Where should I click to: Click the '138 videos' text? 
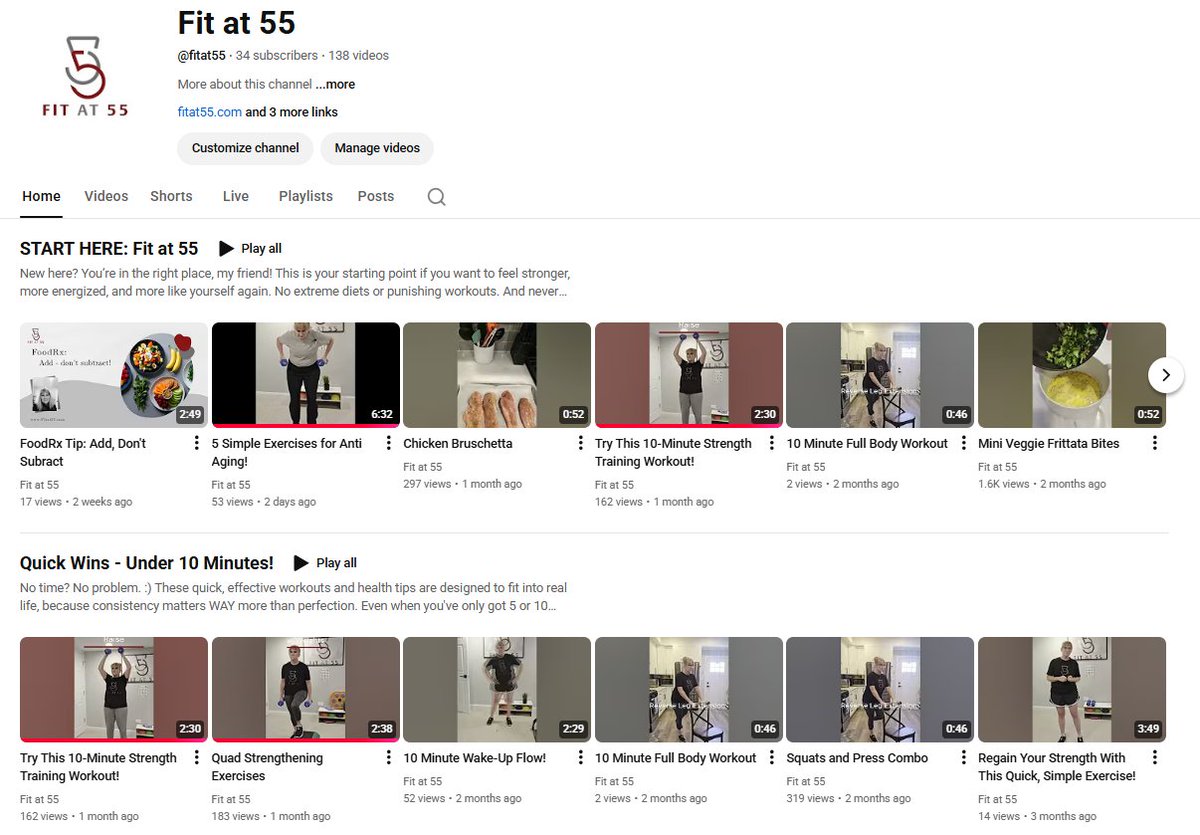359,56
